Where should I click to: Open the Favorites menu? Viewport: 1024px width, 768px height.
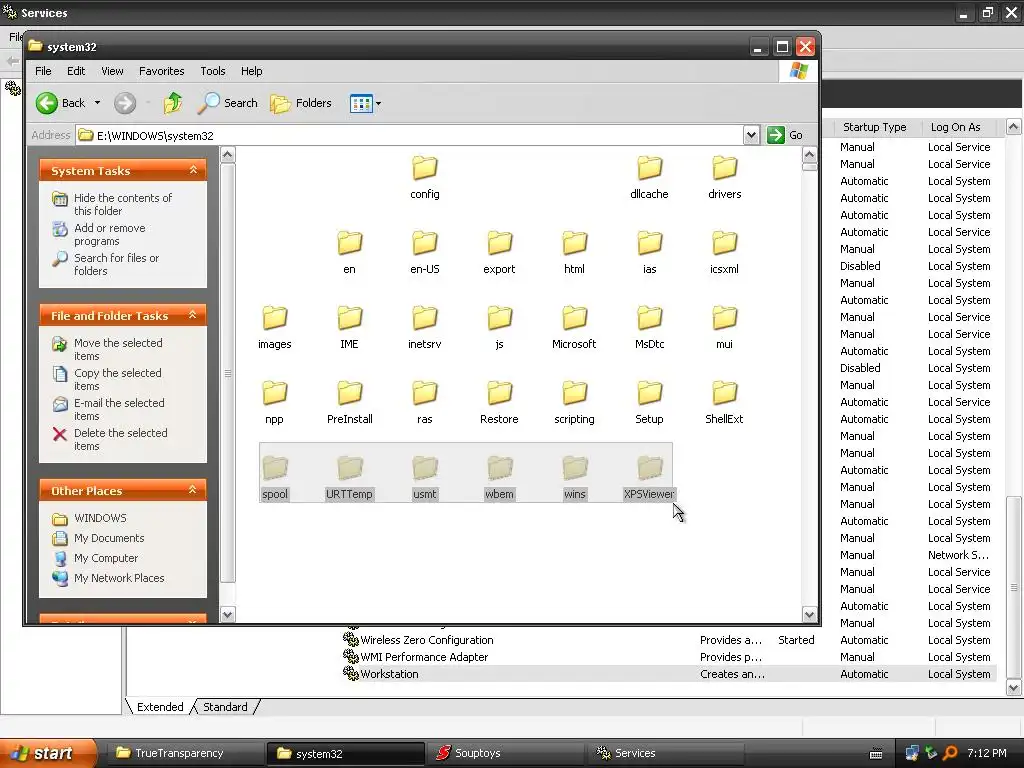coord(161,71)
